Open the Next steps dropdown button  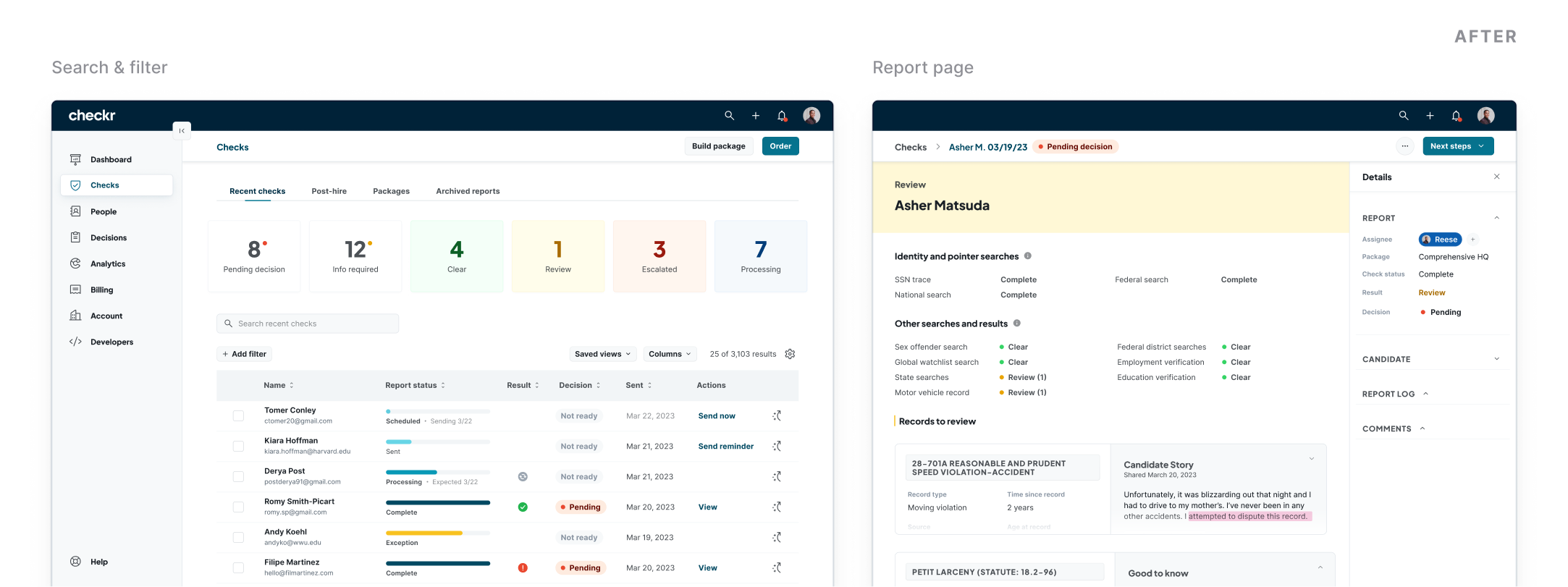(x=1457, y=146)
